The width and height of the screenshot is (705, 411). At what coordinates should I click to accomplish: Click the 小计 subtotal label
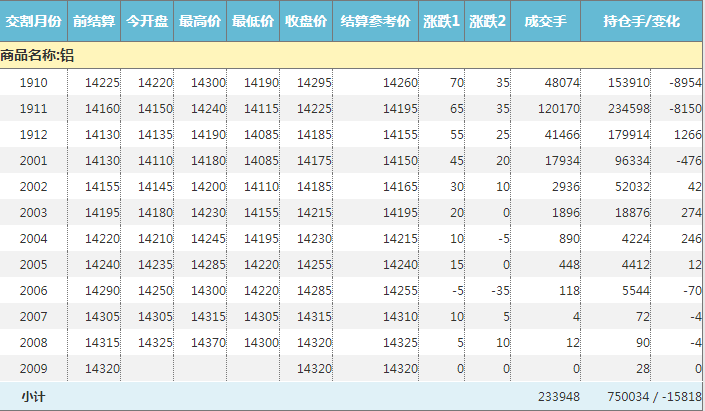click(x=34, y=397)
